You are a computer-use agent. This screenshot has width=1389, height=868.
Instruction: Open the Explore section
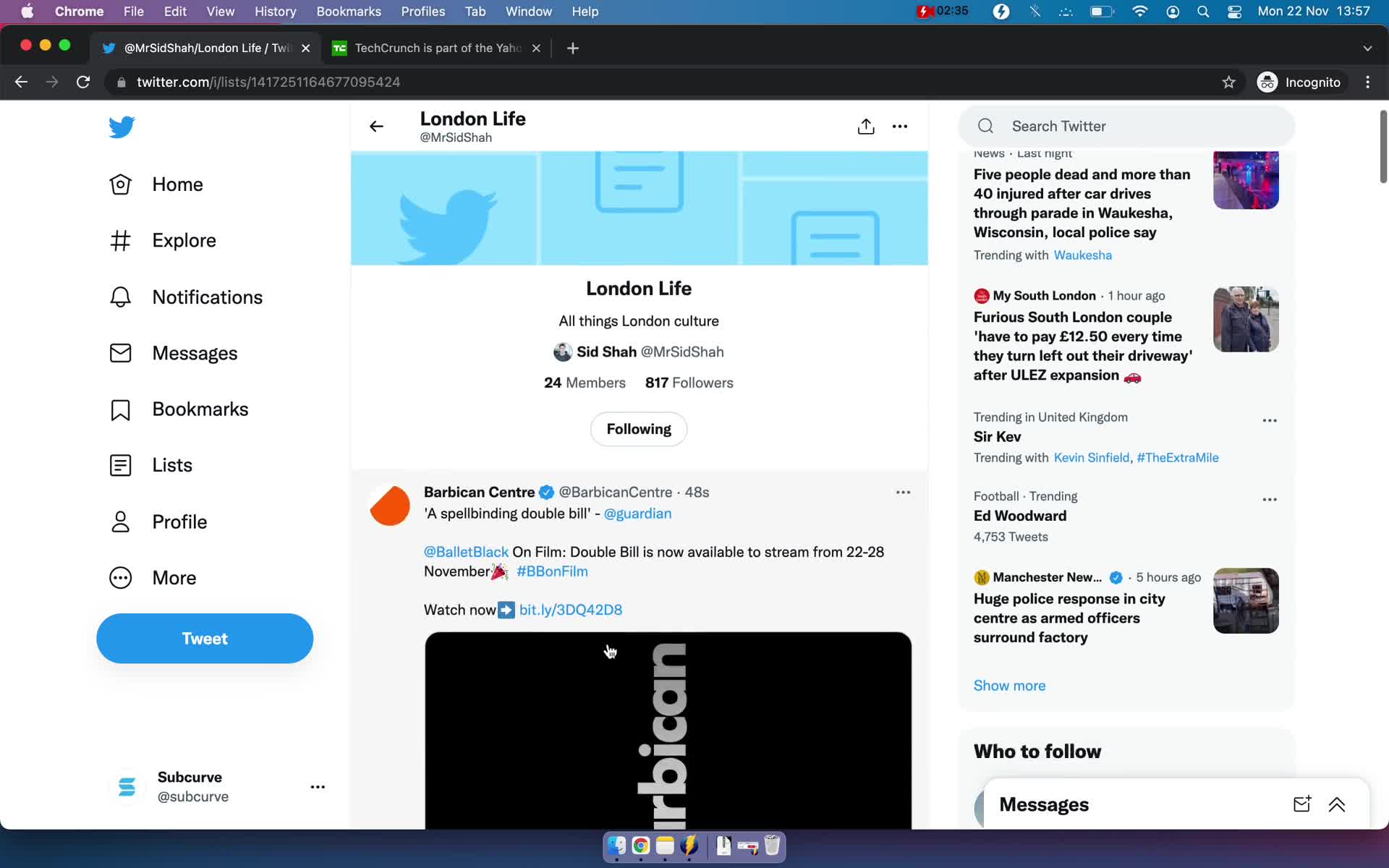pos(184,240)
